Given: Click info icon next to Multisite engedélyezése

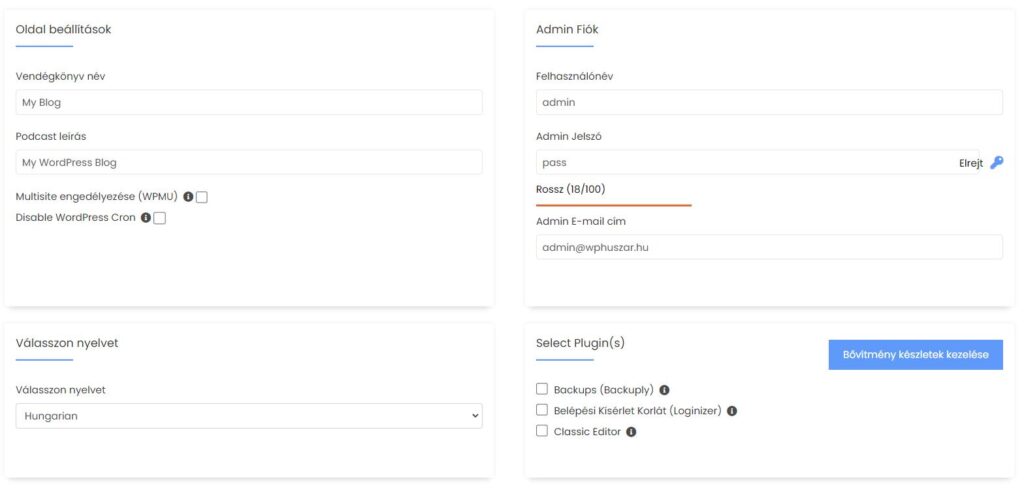Looking at the screenshot, I should pos(188,197).
